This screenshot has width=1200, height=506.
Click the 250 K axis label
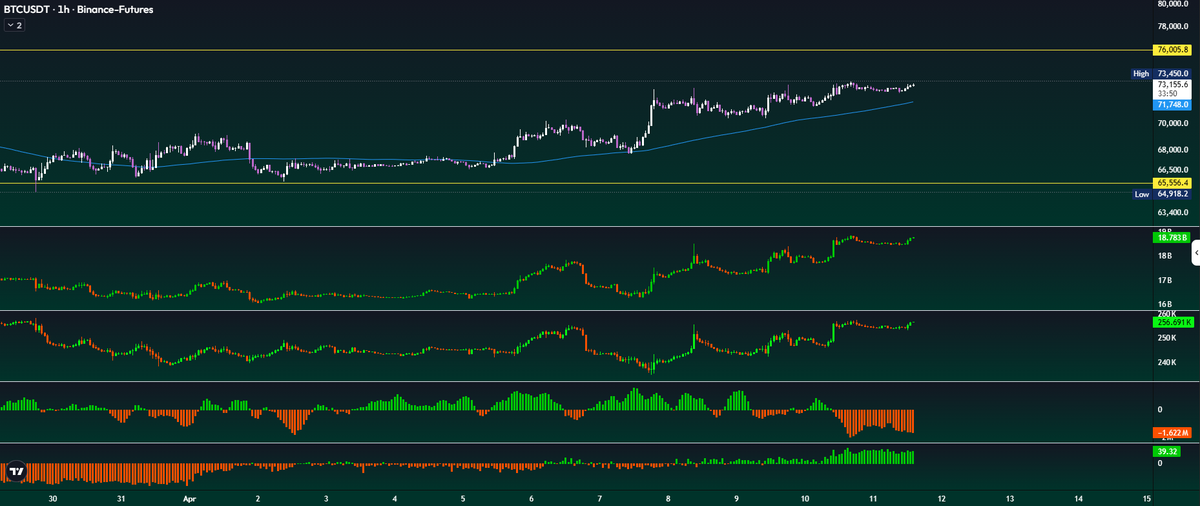point(1167,338)
